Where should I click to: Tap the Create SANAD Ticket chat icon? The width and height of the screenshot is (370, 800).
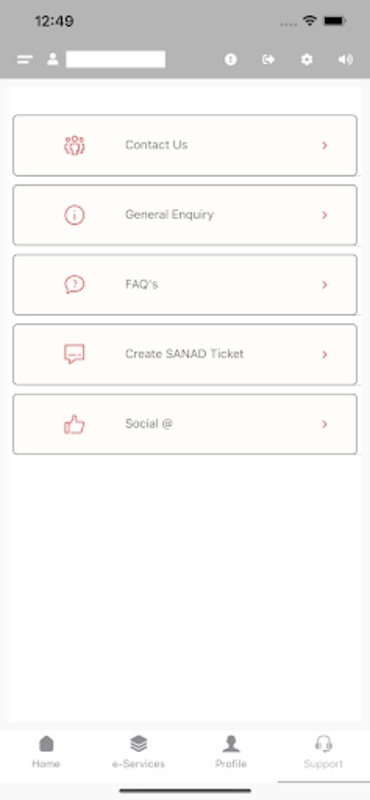click(75, 354)
